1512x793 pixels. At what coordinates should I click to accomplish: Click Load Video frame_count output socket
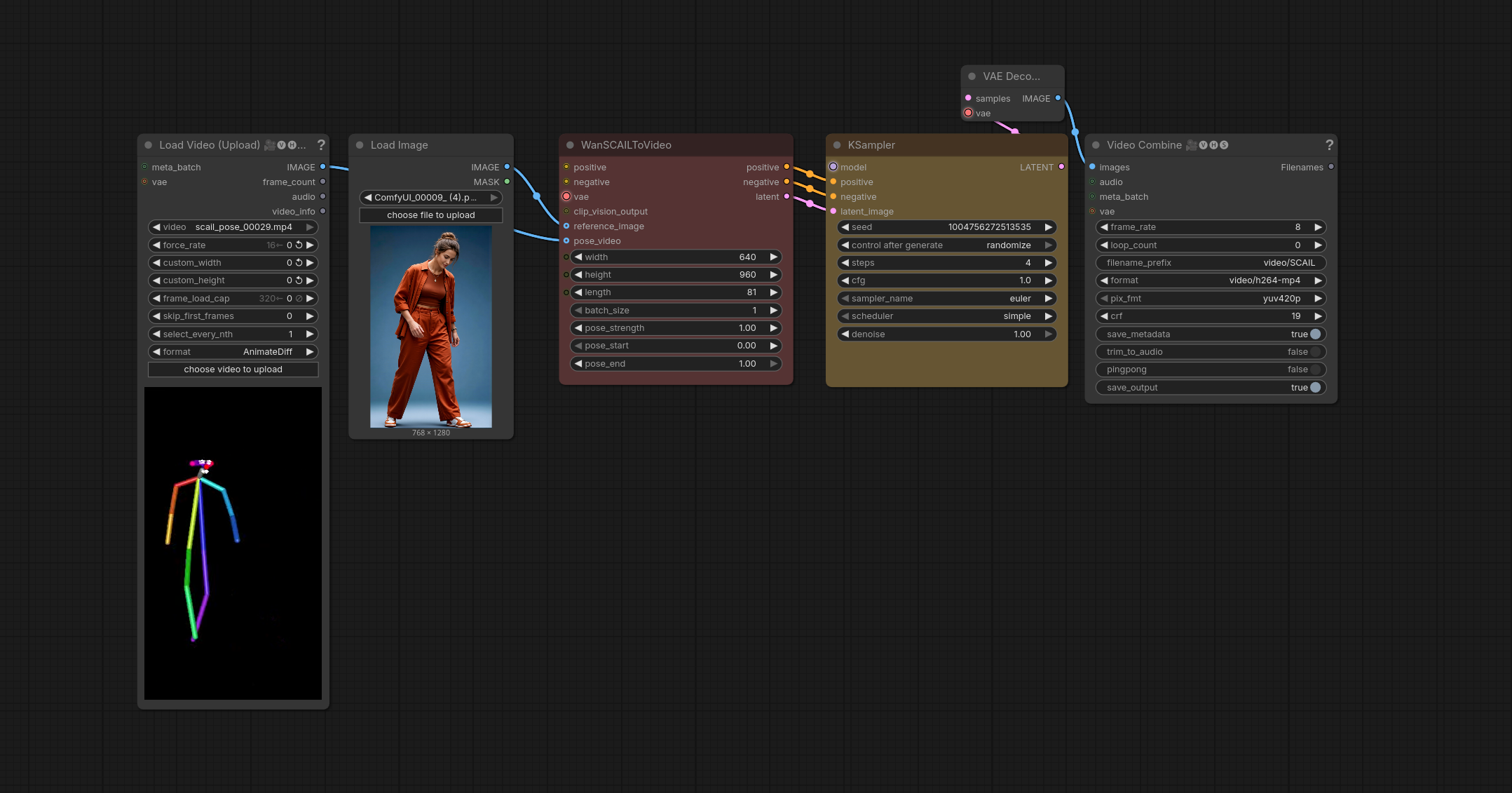point(322,182)
